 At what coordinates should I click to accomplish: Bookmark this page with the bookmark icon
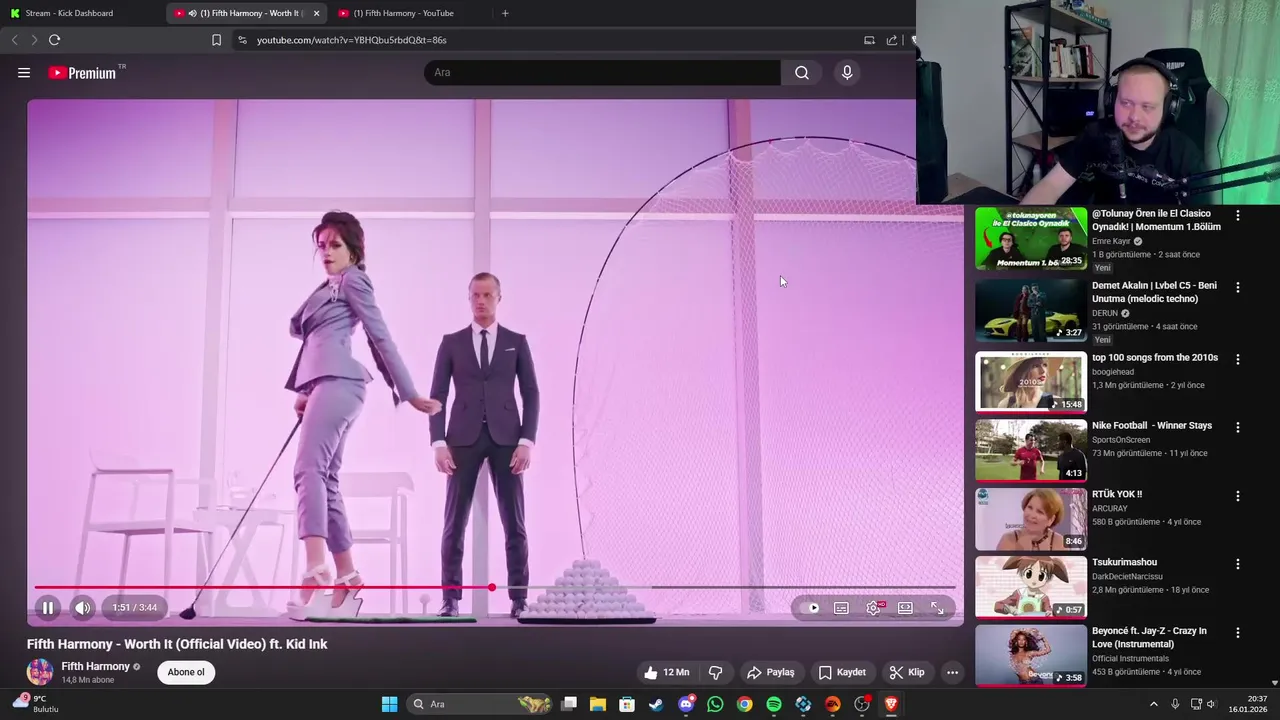(x=216, y=40)
